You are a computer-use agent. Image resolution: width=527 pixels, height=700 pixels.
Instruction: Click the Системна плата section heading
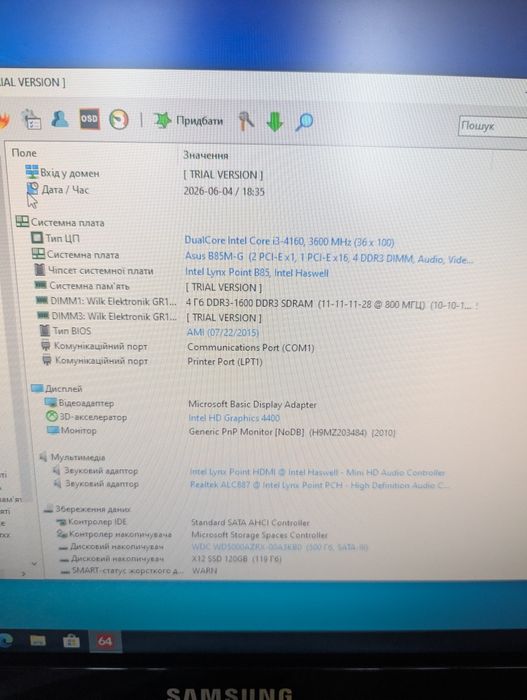60,222
